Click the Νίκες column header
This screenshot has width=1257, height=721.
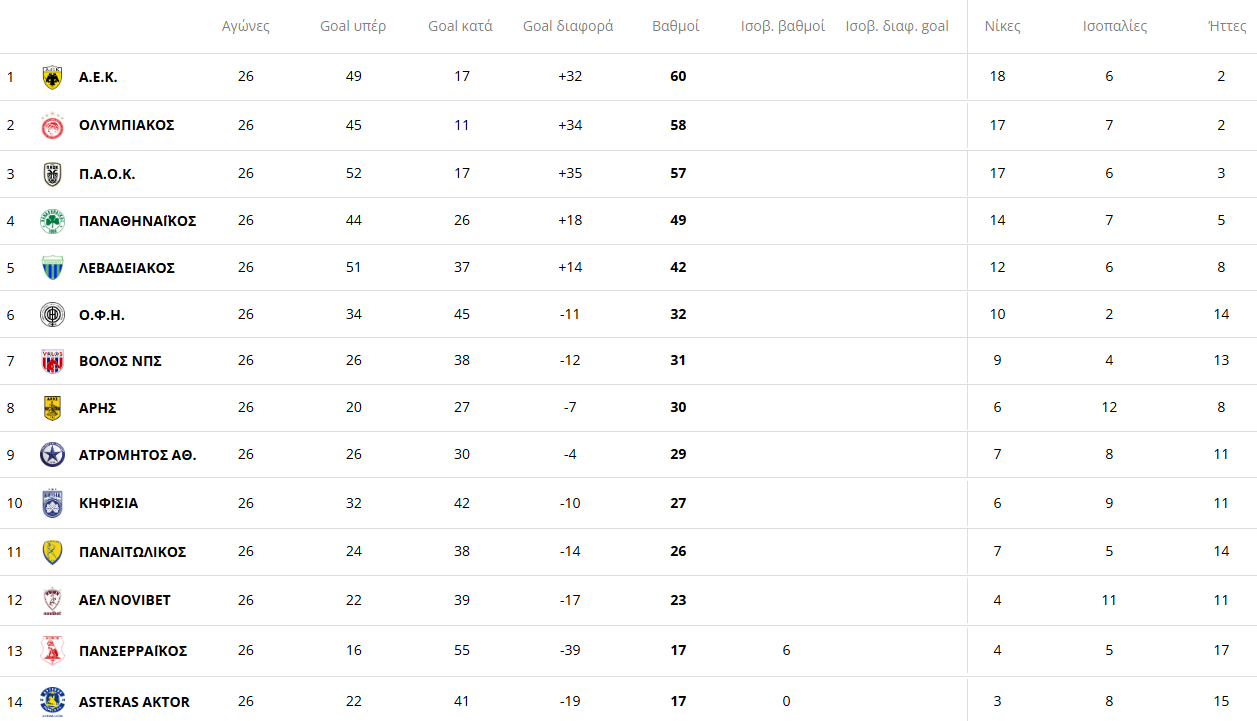1002,26
